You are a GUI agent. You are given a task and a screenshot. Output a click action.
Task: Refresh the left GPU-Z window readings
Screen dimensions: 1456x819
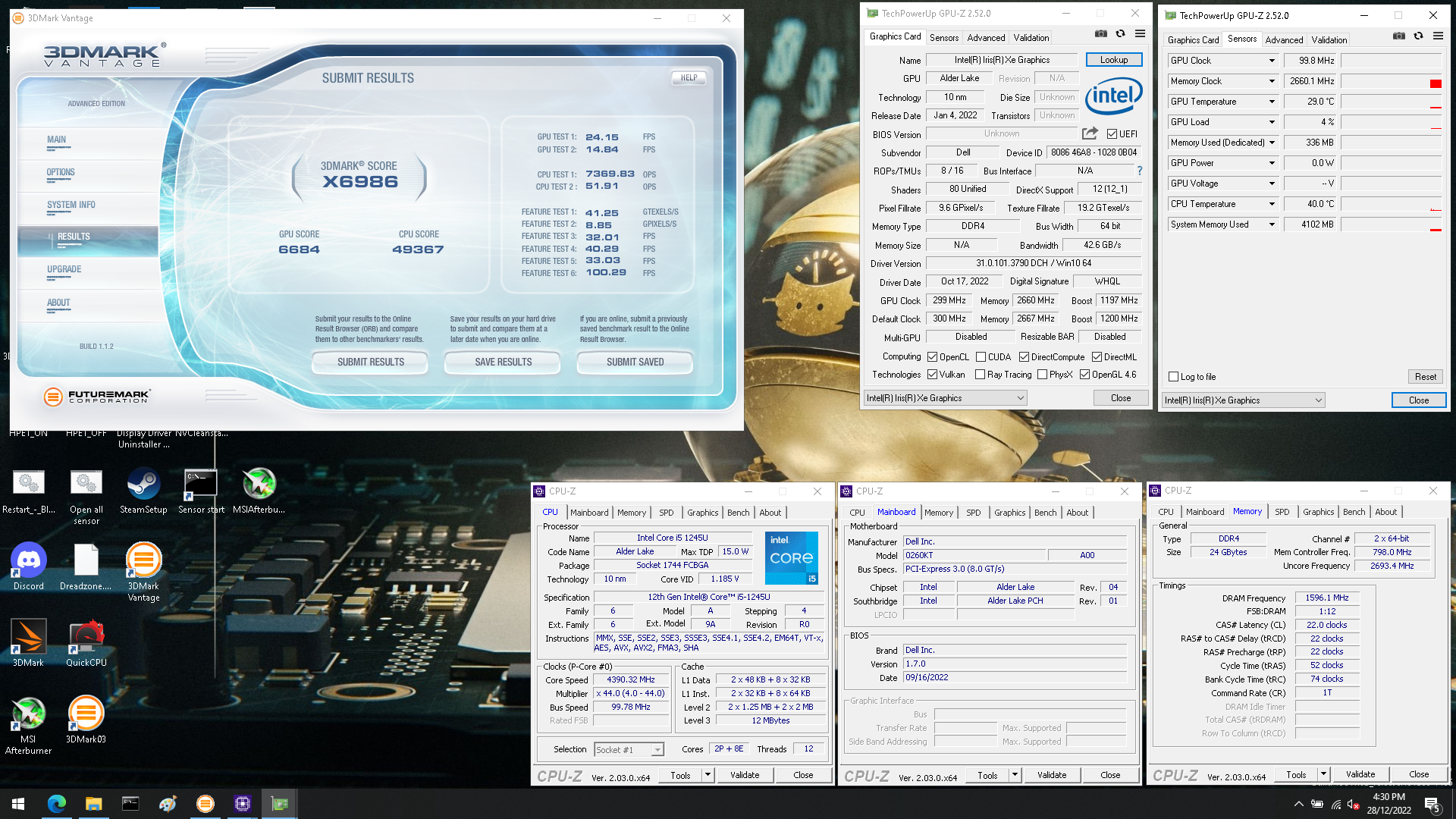coord(1120,34)
